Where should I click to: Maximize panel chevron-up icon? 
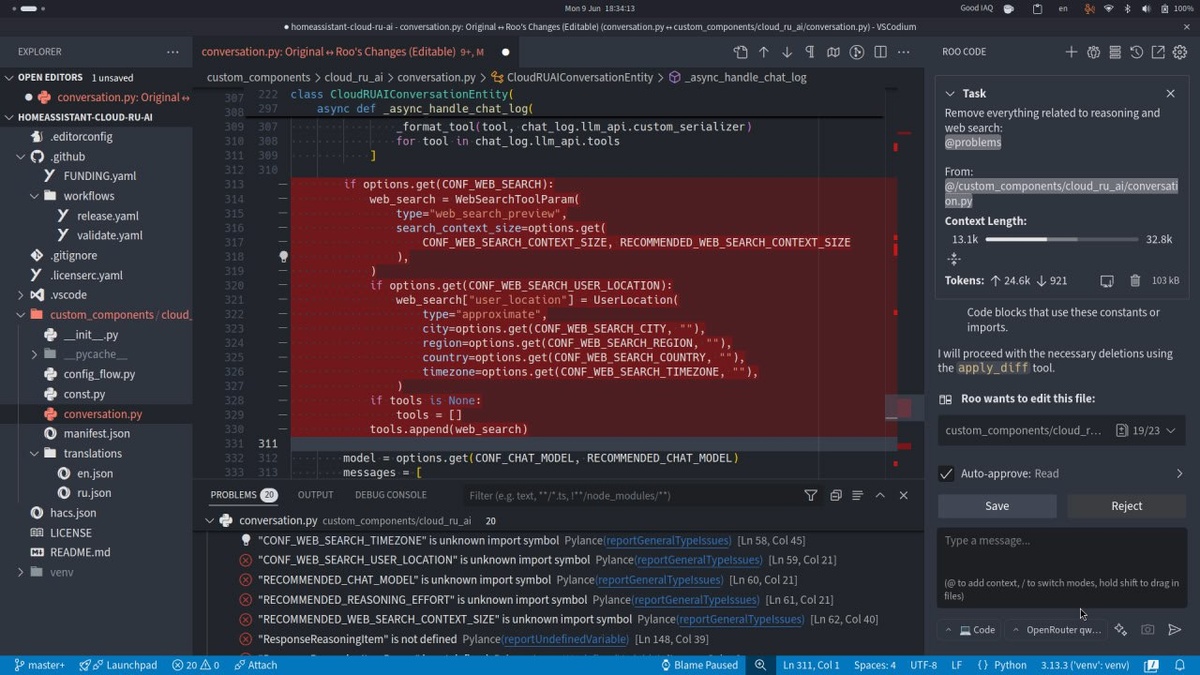pos(880,495)
